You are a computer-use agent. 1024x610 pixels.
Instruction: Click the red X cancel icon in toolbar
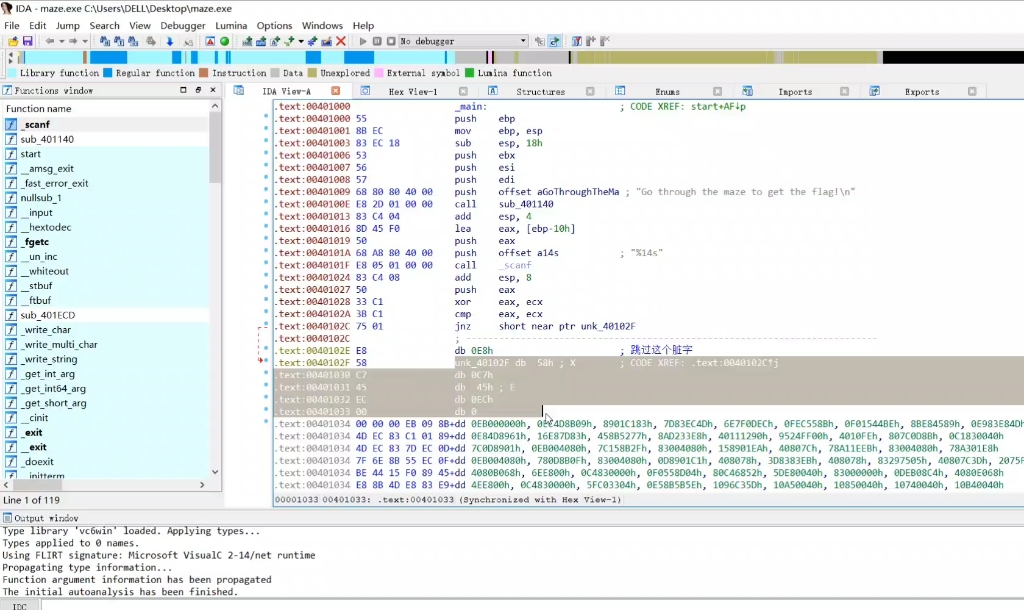coord(340,41)
